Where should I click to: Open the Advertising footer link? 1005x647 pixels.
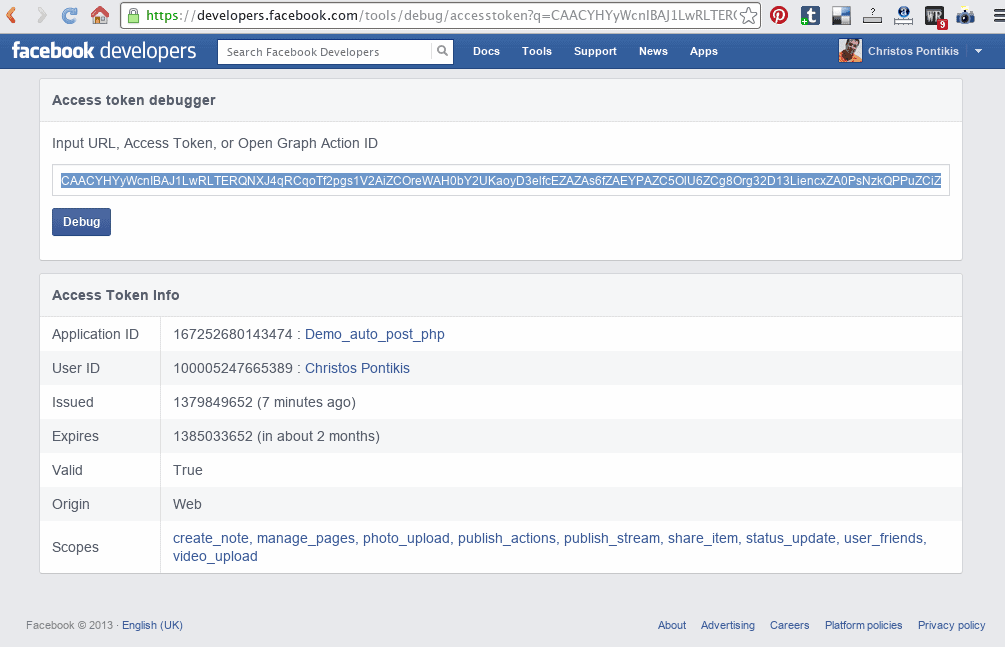tap(727, 625)
